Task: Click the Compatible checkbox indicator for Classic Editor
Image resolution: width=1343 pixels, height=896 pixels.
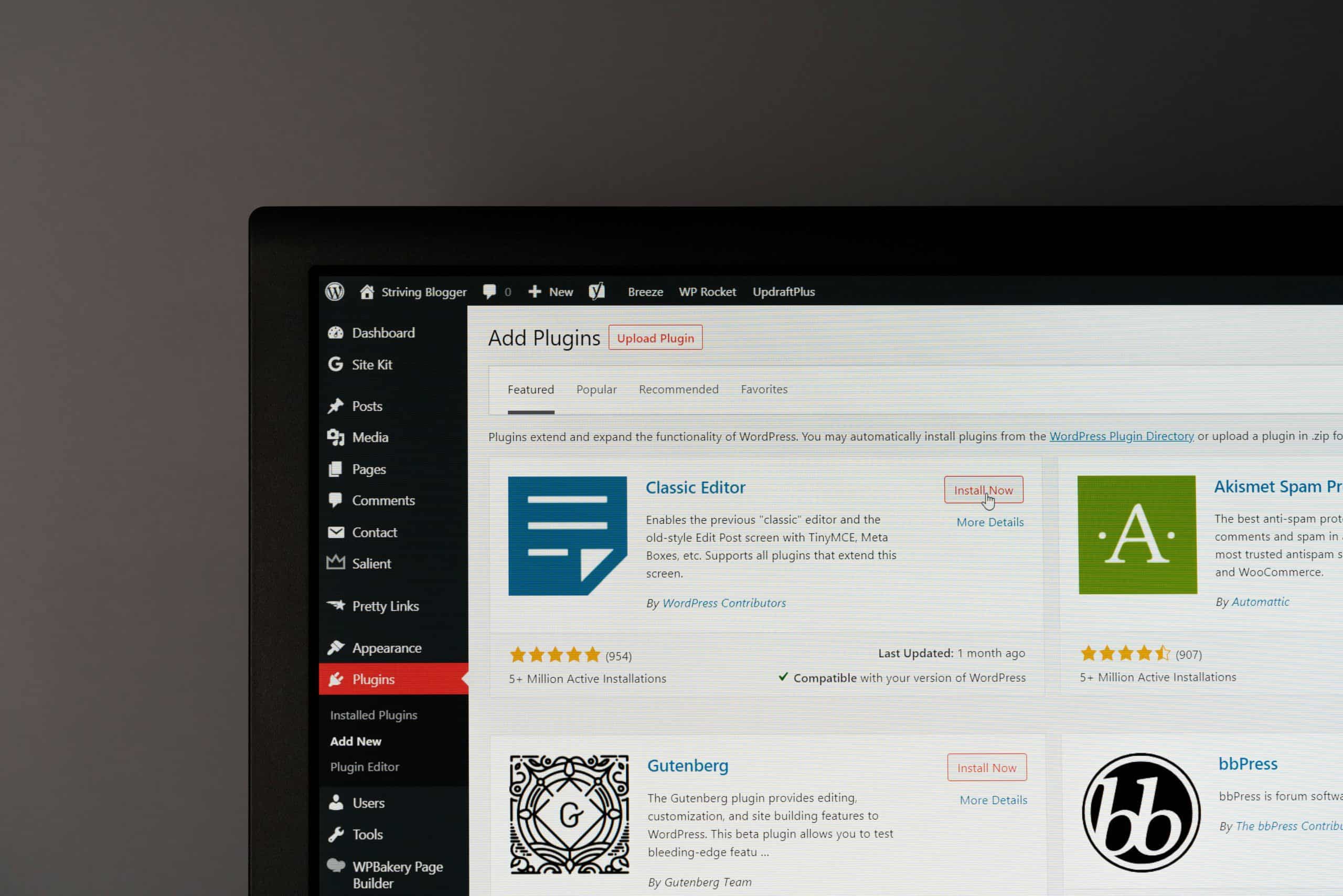Action: click(784, 677)
